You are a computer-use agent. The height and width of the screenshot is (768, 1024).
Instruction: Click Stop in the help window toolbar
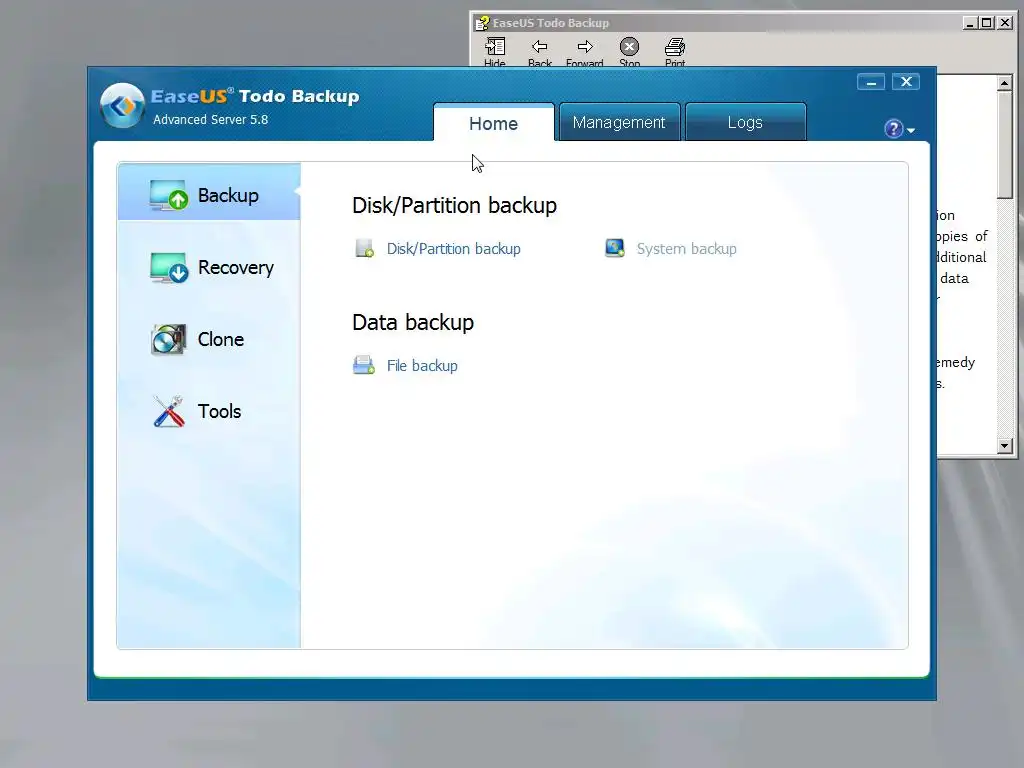click(630, 52)
